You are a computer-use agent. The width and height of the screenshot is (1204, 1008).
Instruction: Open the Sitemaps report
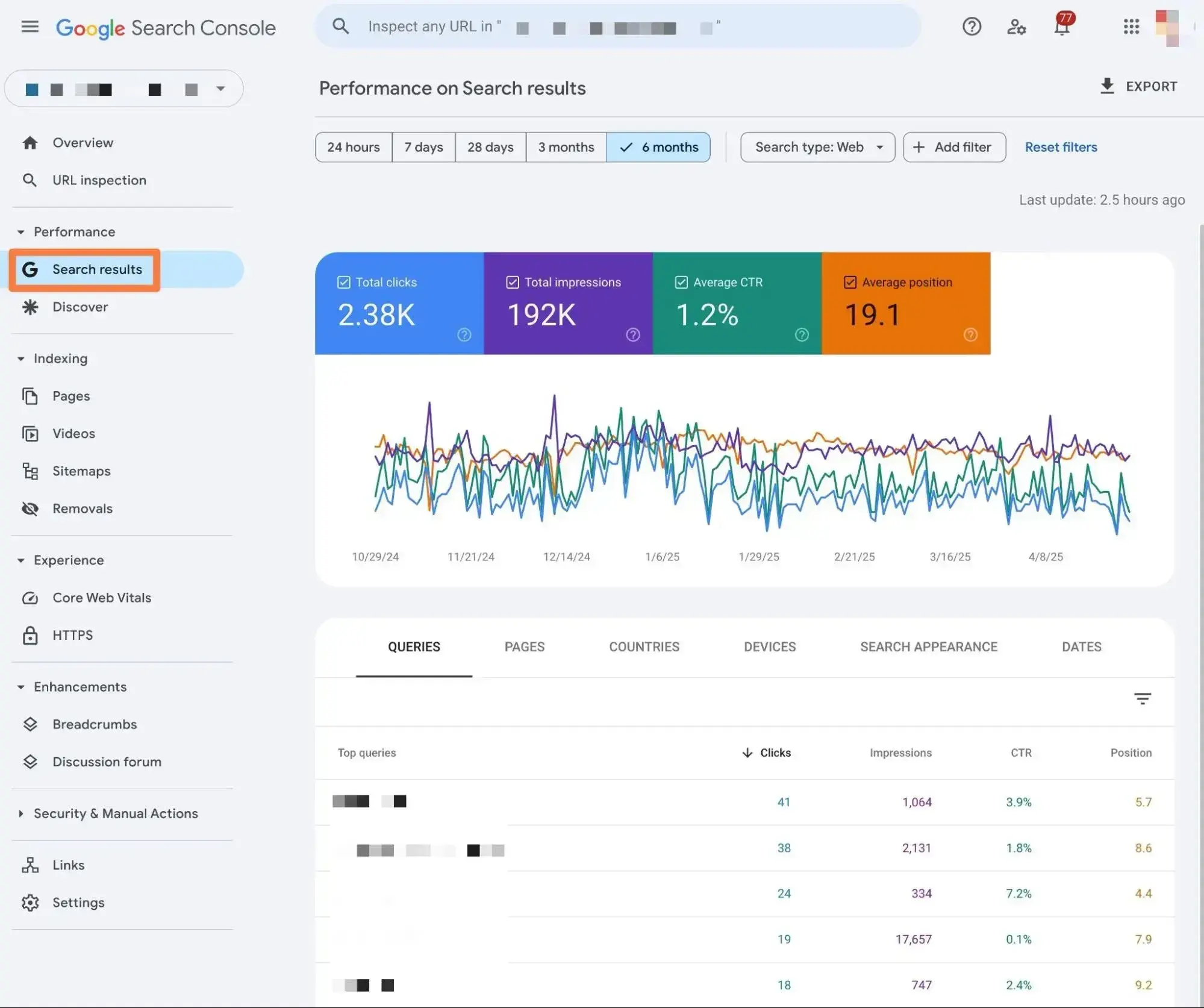(81, 471)
